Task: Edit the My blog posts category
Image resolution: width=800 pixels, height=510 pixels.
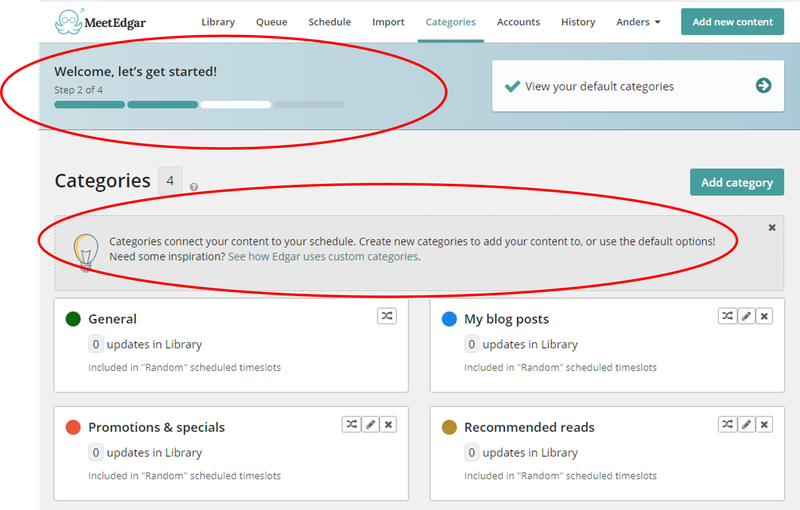Action: point(746,316)
